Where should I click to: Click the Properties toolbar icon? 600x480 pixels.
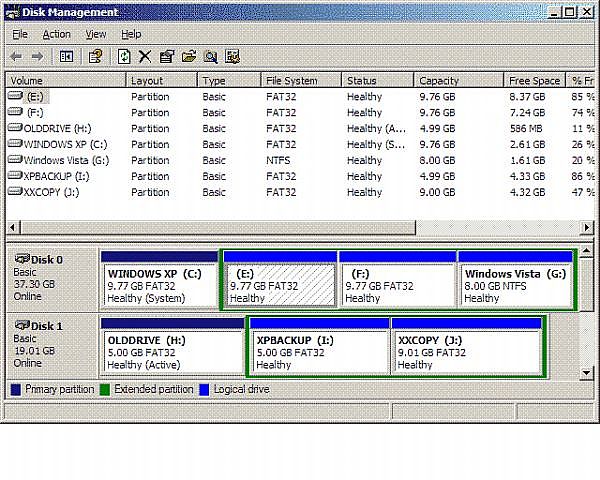[167, 57]
